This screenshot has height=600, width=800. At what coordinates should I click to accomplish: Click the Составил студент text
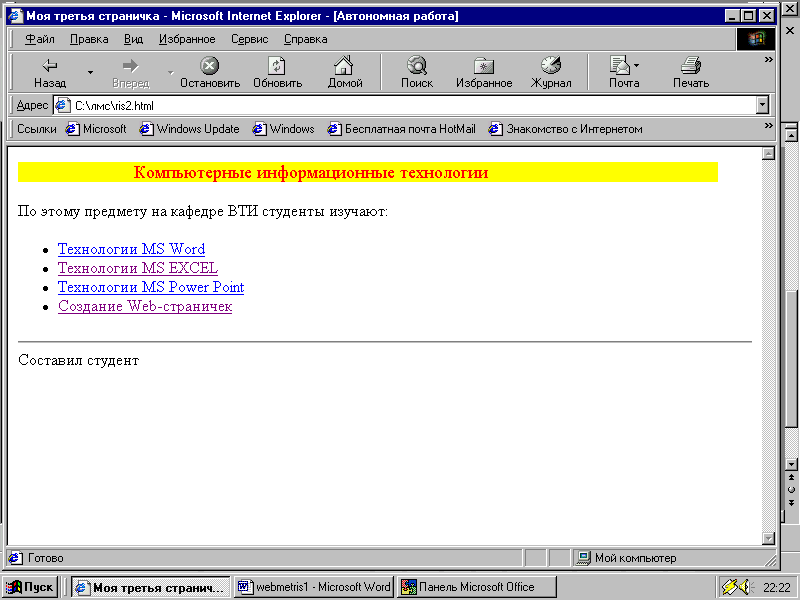(x=79, y=360)
